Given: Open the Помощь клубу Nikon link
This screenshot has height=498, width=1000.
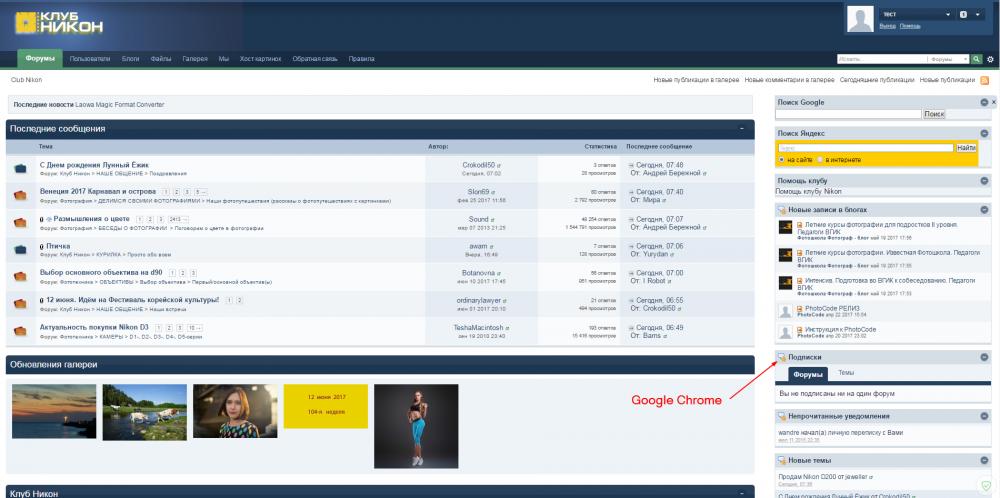Looking at the screenshot, I should coord(808,191).
